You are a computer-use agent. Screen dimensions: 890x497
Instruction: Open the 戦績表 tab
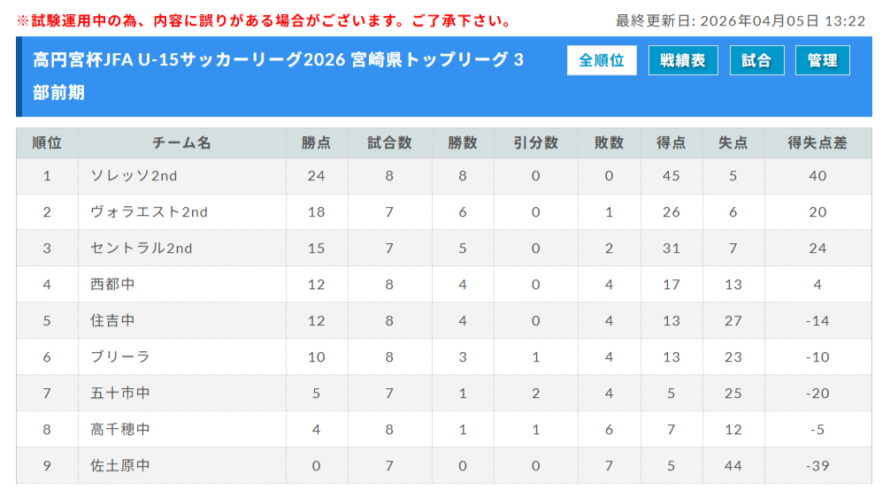point(683,61)
